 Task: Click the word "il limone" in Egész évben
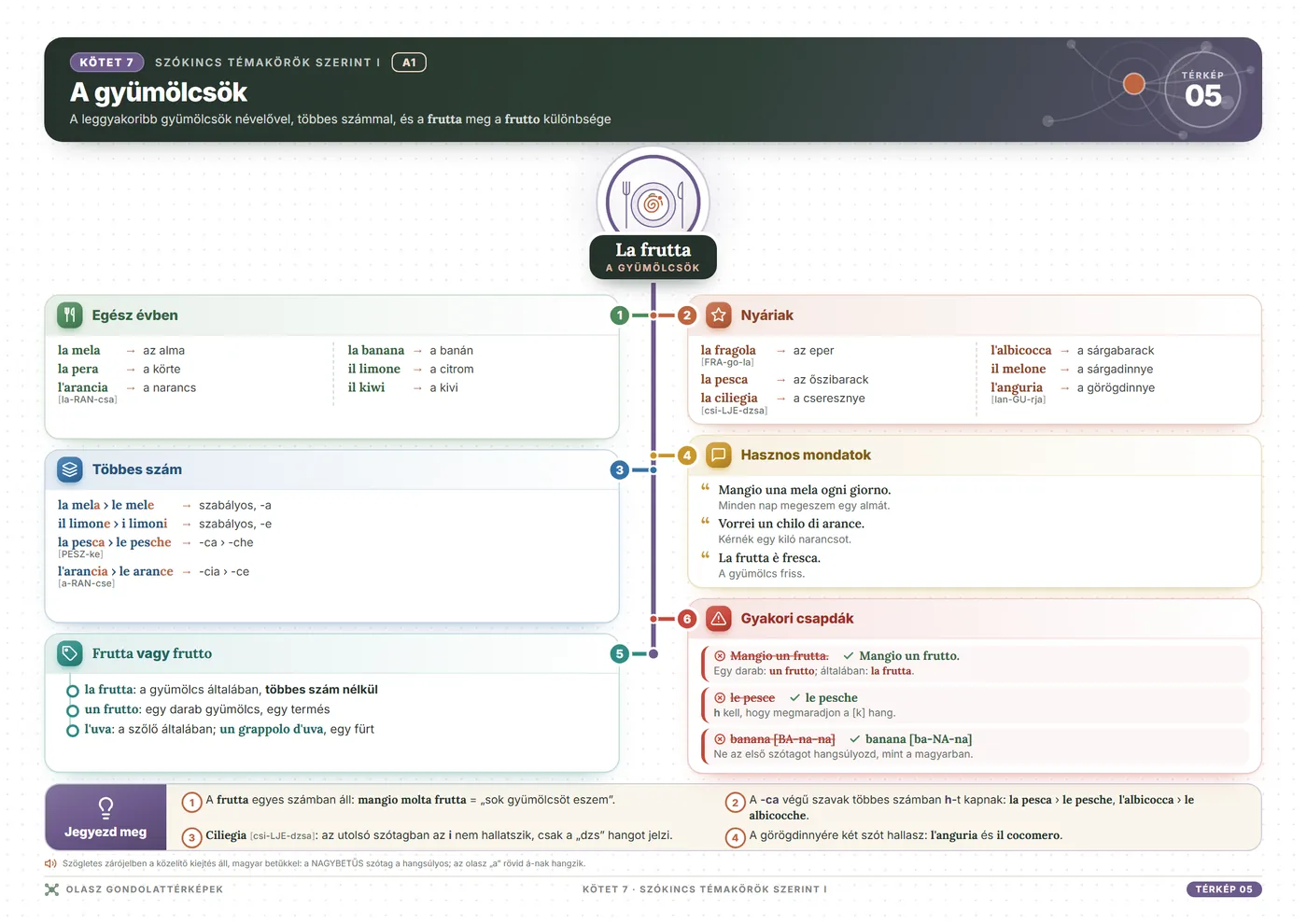pyautogui.click(x=374, y=369)
